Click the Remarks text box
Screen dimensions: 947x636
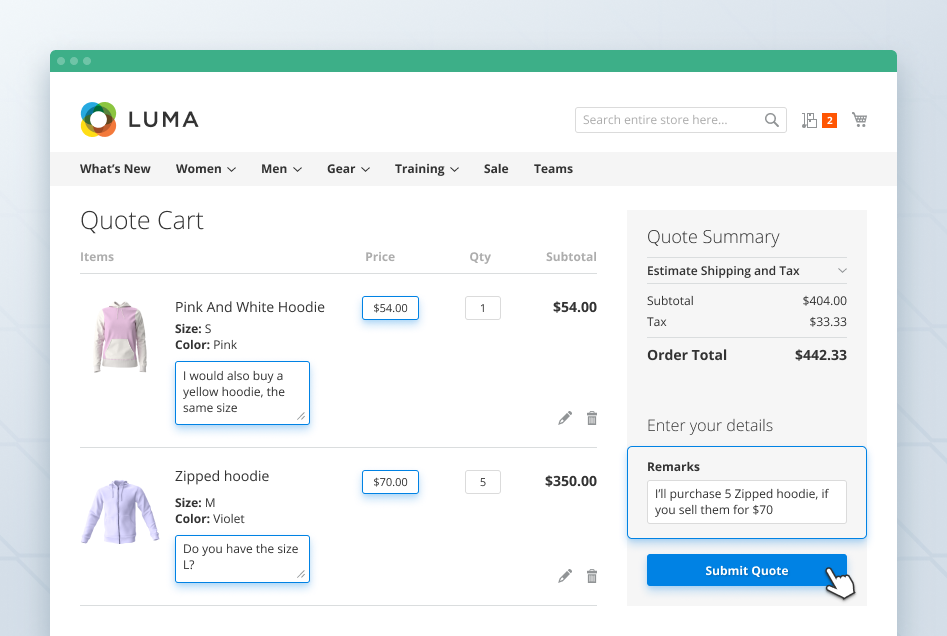coord(746,502)
